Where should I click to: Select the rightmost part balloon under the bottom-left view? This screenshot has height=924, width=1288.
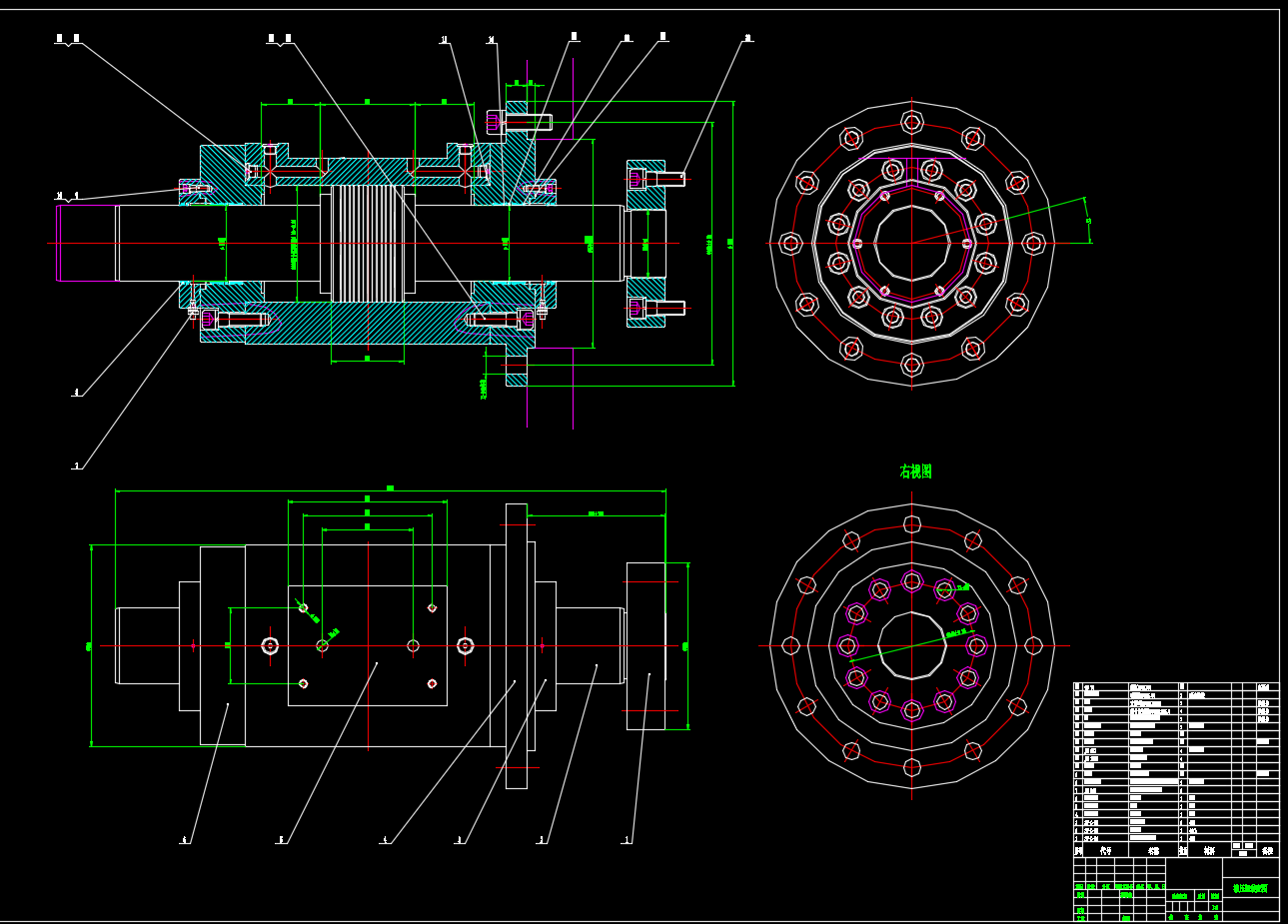628,841
